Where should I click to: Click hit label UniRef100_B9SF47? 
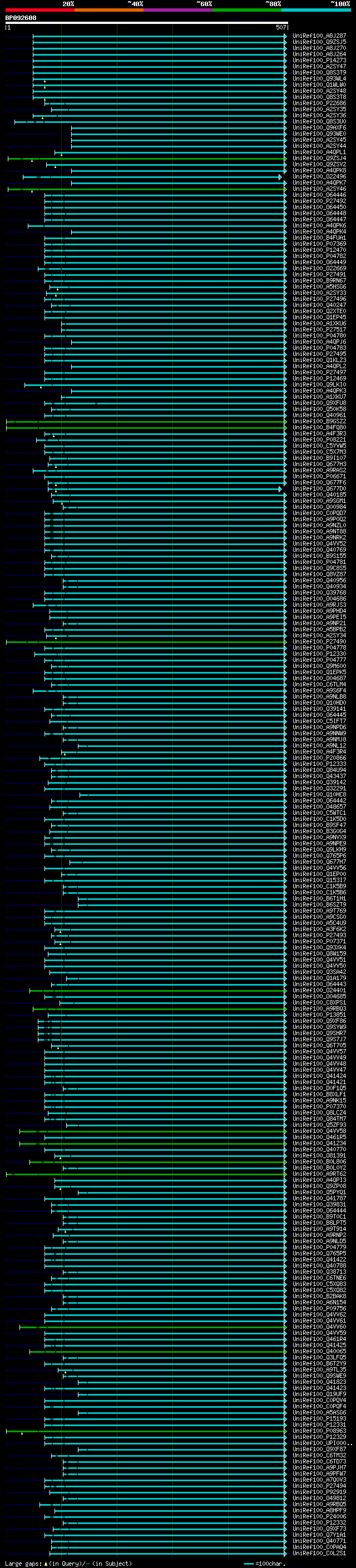pyautogui.click(x=319, y=825)
